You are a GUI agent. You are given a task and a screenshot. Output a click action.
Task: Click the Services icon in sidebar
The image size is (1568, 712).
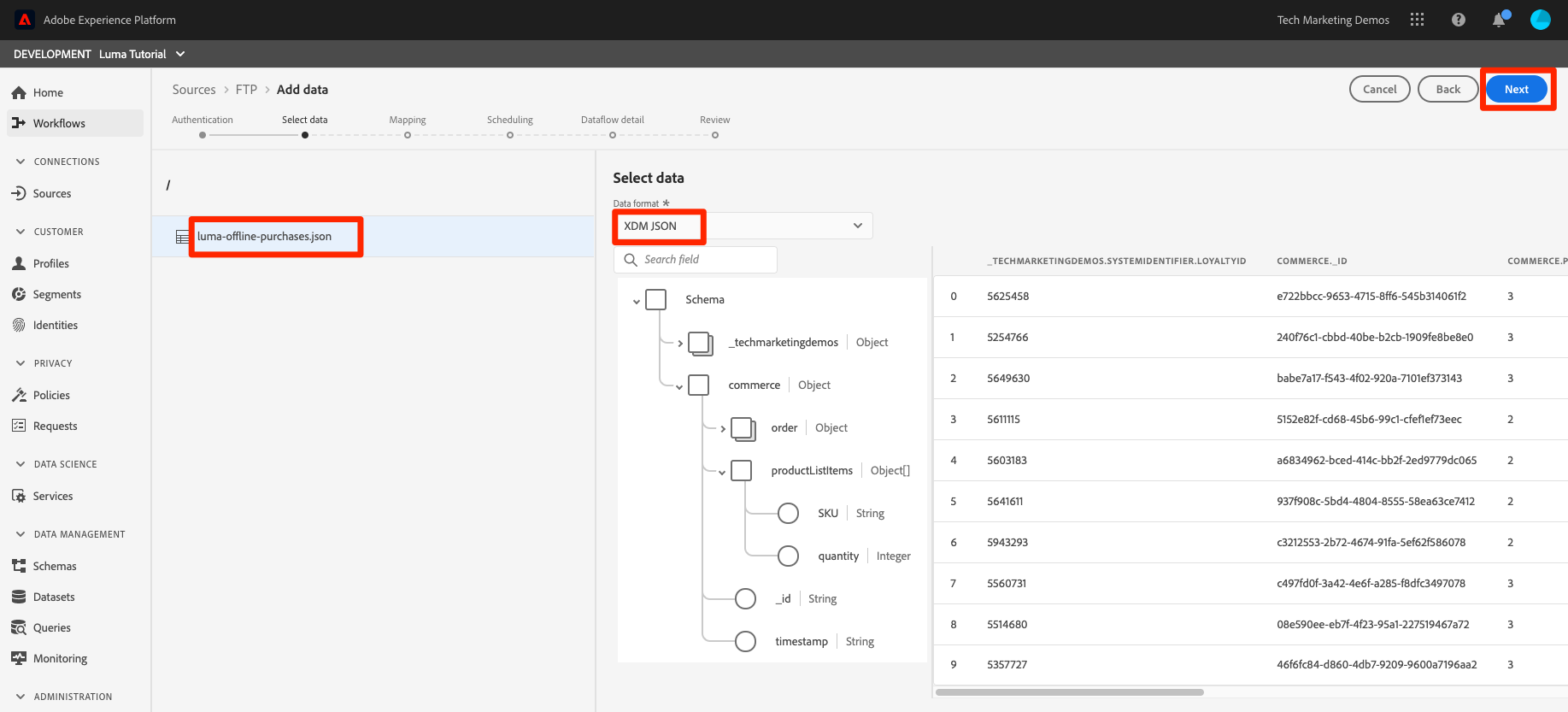(19, 496)
